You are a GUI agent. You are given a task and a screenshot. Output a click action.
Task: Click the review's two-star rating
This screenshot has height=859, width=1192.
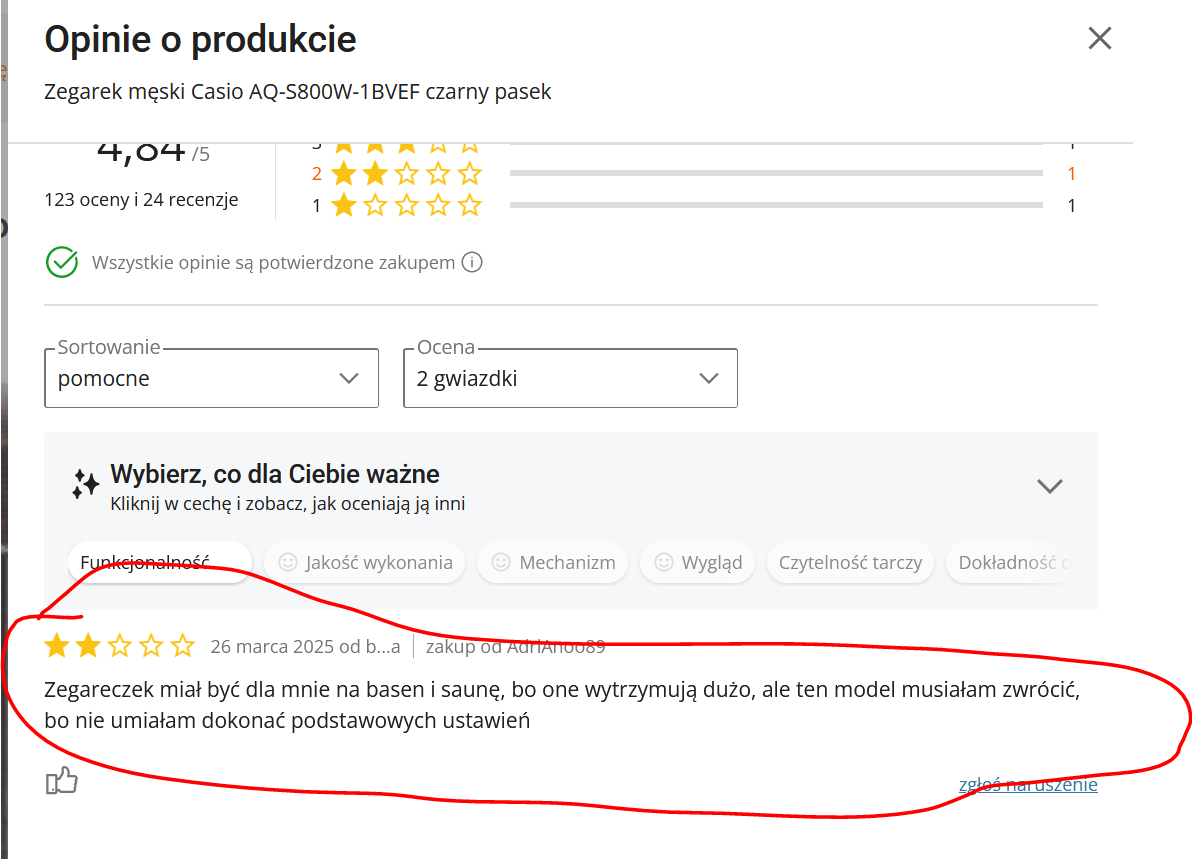(119, 646)
